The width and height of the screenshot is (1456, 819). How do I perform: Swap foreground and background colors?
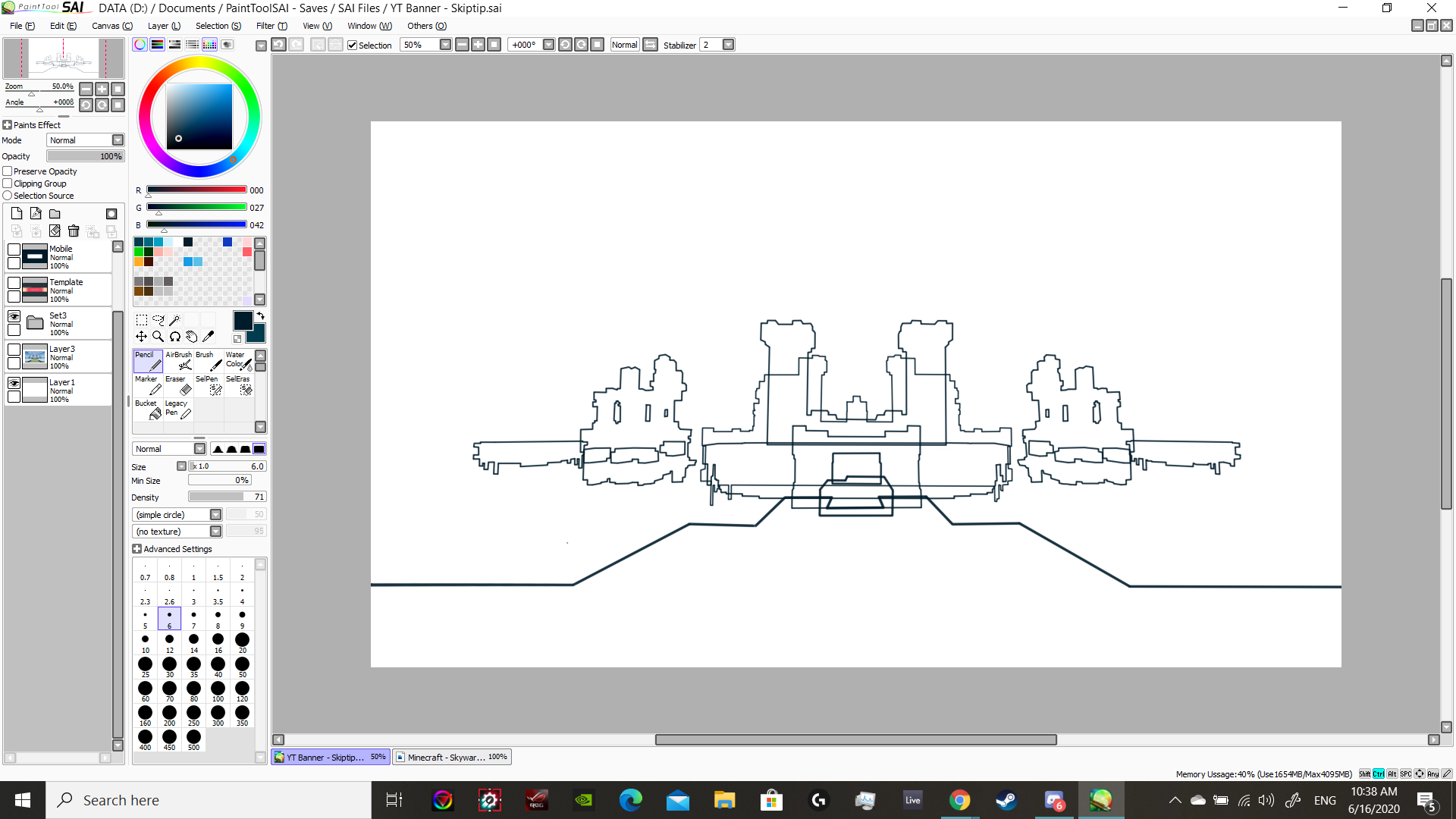(x=260, y=316)
